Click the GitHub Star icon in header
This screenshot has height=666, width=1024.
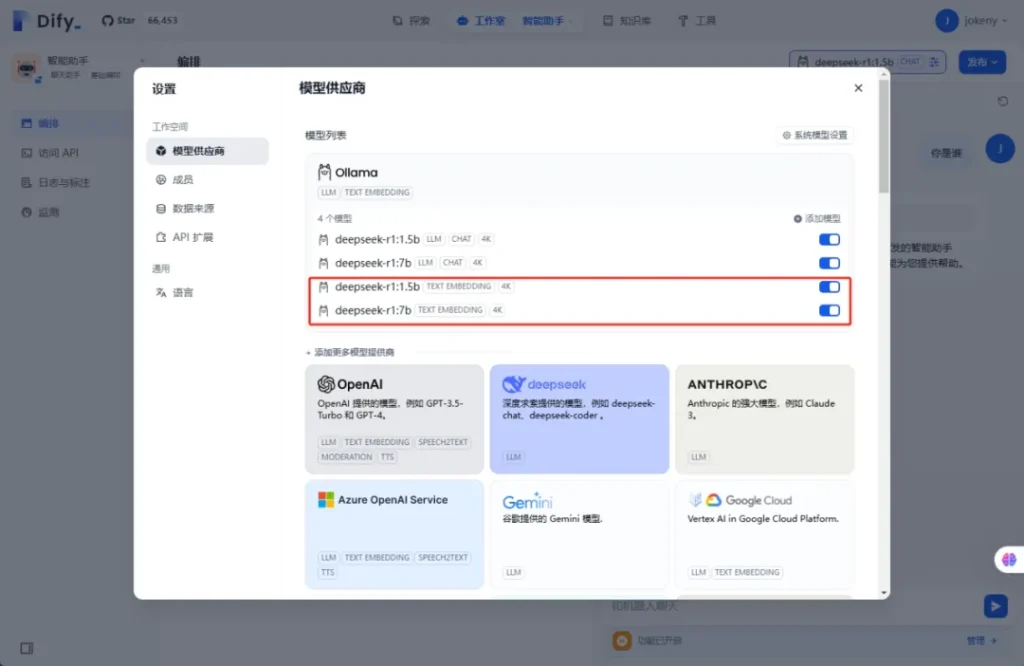tap(108, 20)
